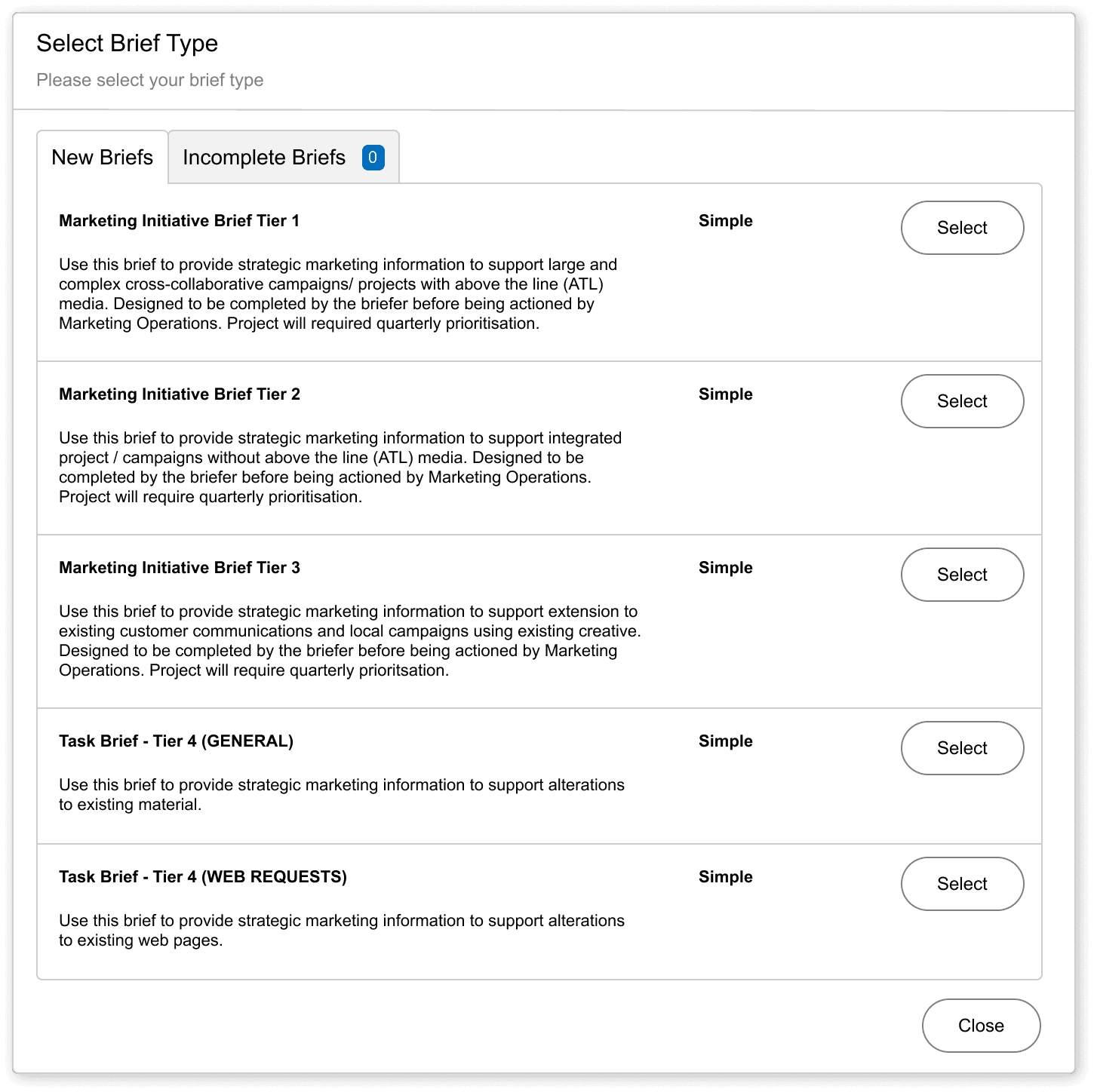The image size is (1094, 1092).
Task: Click the Marketing Initiative Brief Tier 1 title
Action: 179,220
